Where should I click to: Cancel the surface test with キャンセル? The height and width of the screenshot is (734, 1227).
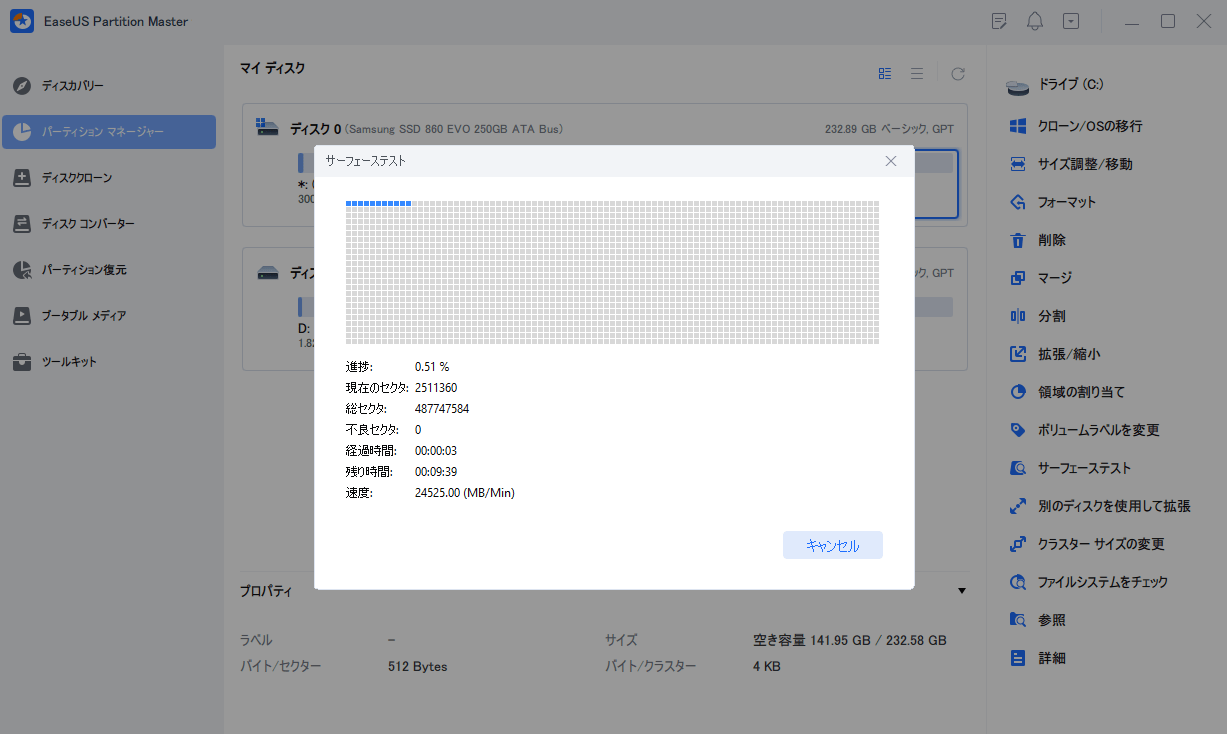pyautogui.click(x=833, y=545)
